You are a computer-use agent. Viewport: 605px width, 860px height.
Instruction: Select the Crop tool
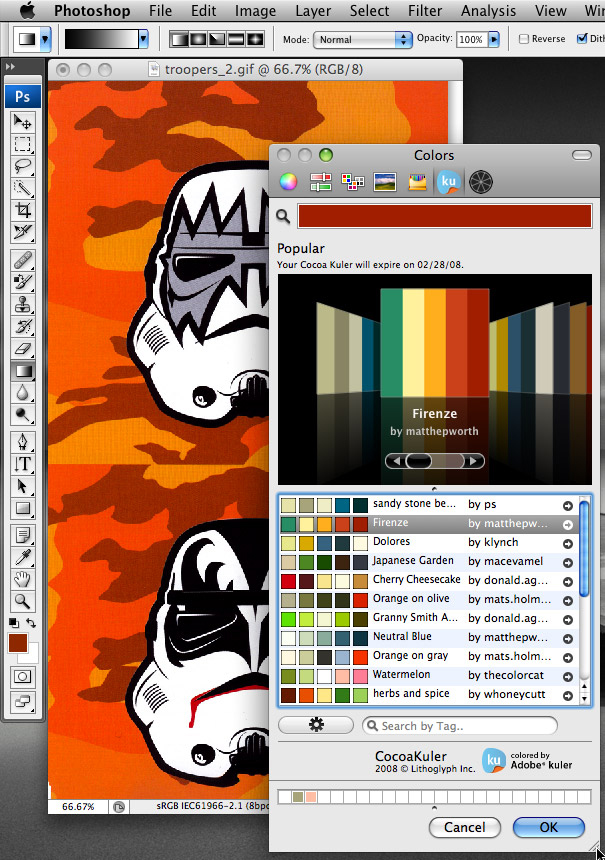[22, 210]
